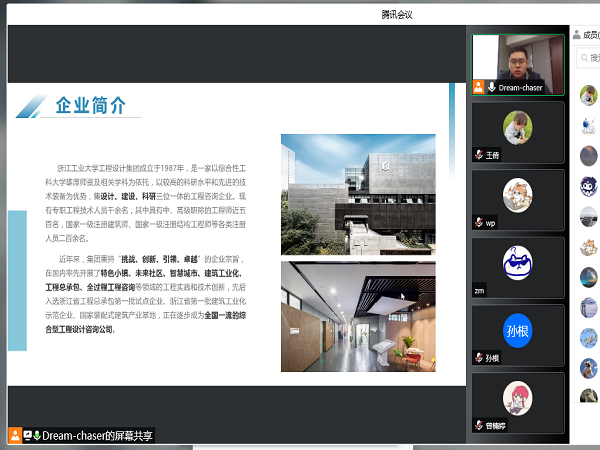Image resolution: width=600 pixels, height=450 pixels.
Task: Click the muted mic icon beside 孙根
Action: point(479,358)
